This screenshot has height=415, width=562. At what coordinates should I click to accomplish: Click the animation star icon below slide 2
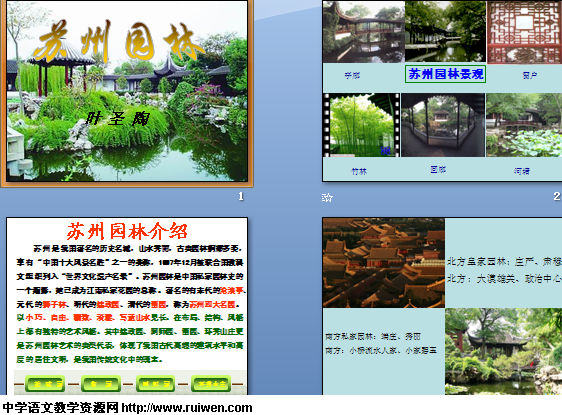tap(327, 197)
